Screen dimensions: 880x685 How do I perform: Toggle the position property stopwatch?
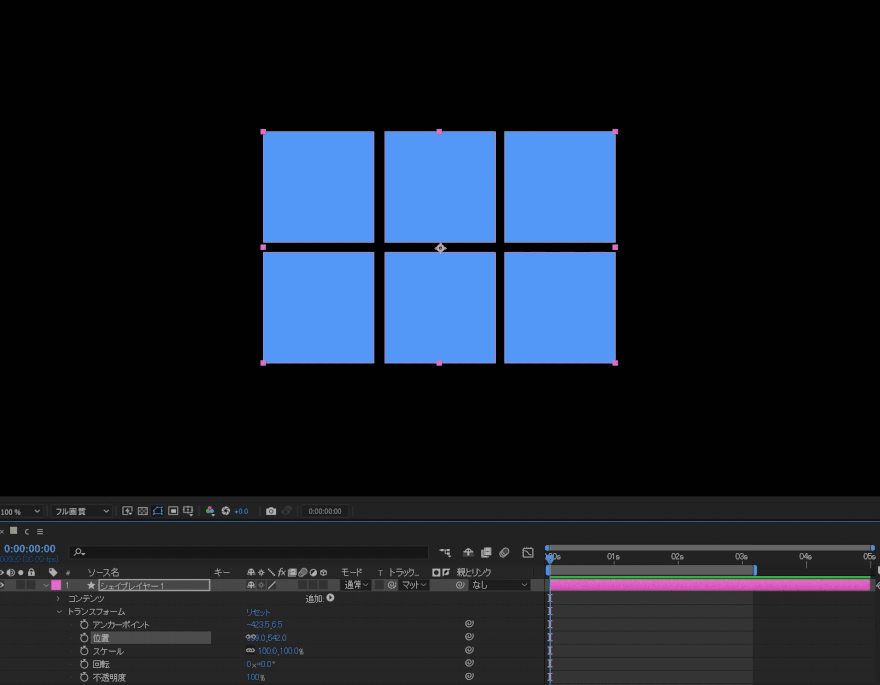coord(84,637)
